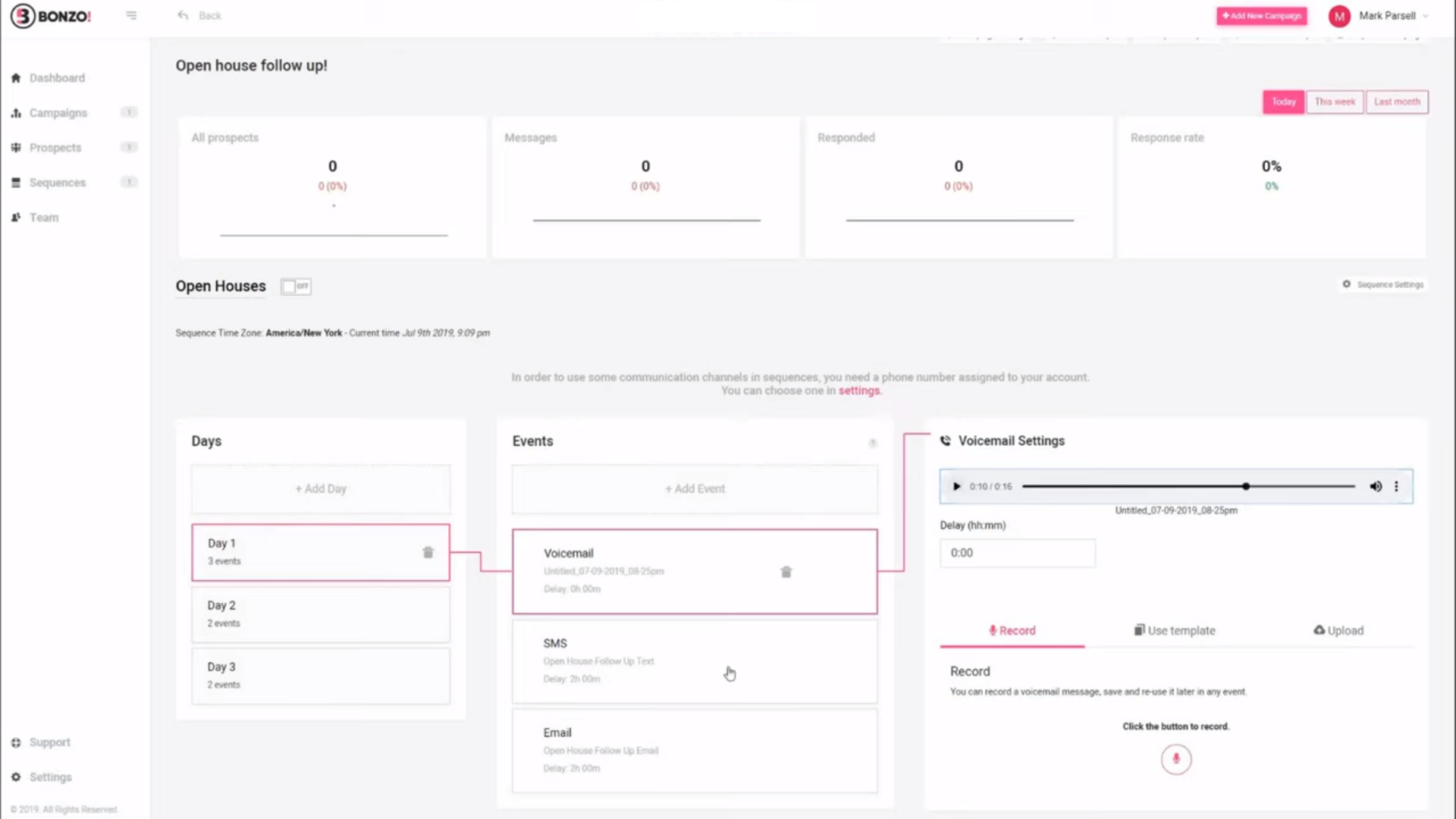Toggle the Open Houses sequence switch
The width and height of the screenshot is (1456, 819).
tap(296, 287)
